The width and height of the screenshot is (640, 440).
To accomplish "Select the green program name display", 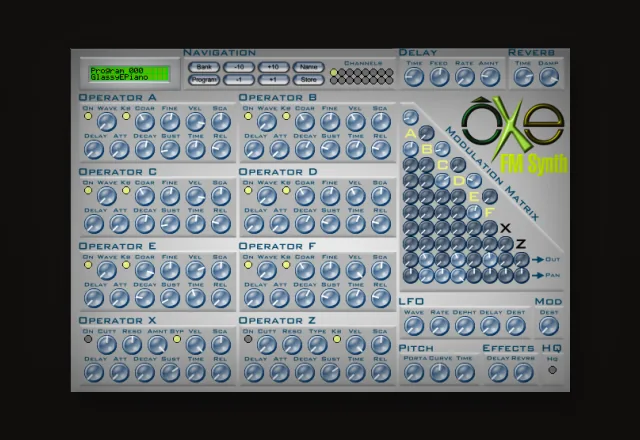I will coord(129,74).
